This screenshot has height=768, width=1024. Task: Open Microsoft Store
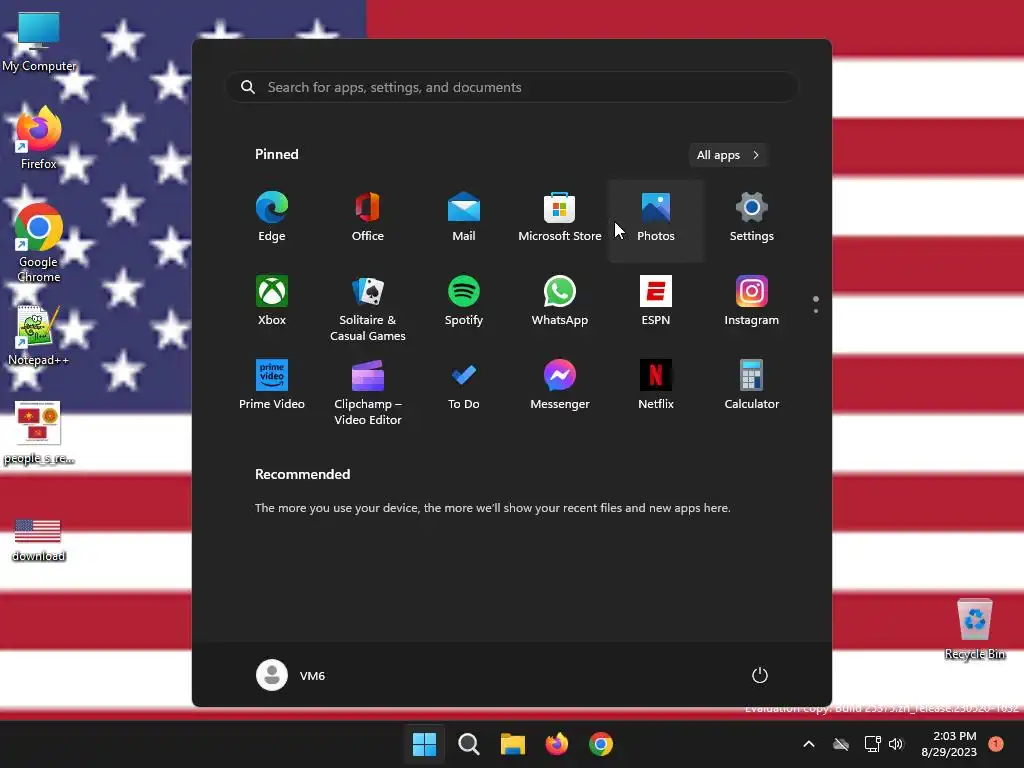click(560, 217)
